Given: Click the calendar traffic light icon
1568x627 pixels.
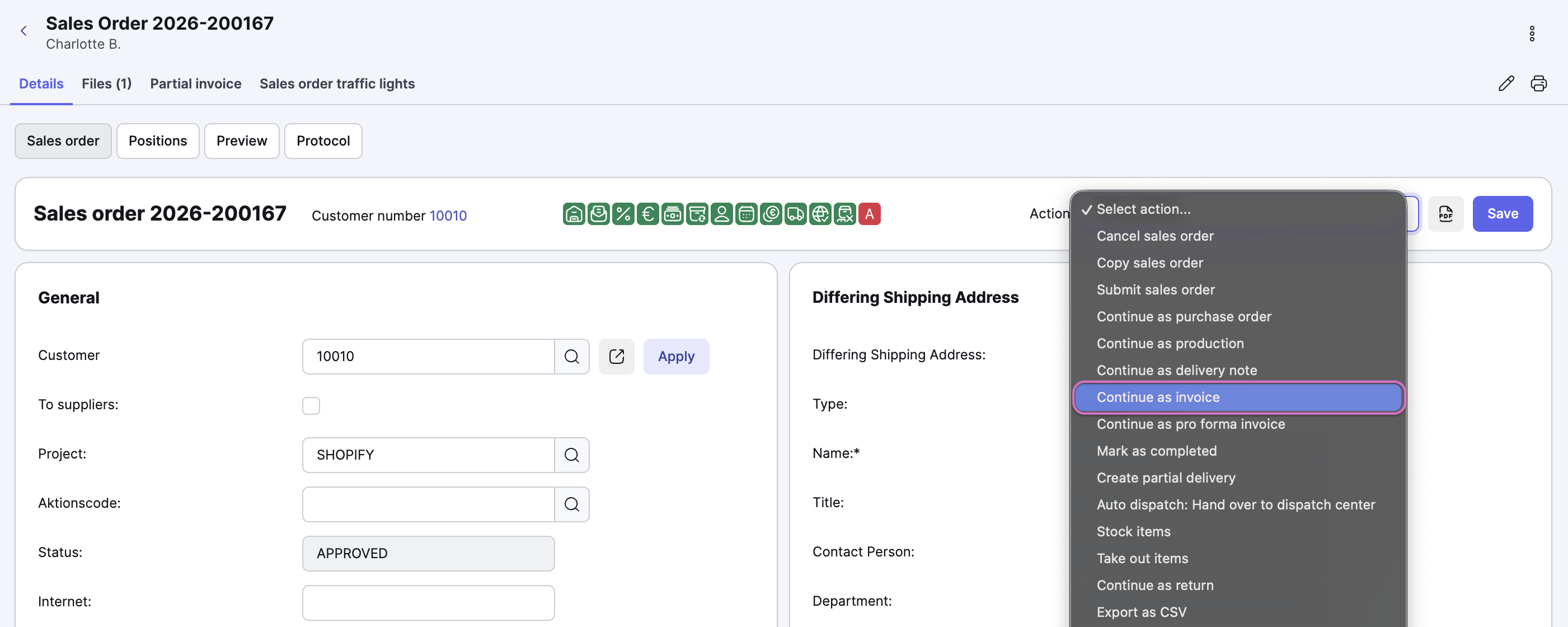Looking at the screenshot, I should pos(747,214).
